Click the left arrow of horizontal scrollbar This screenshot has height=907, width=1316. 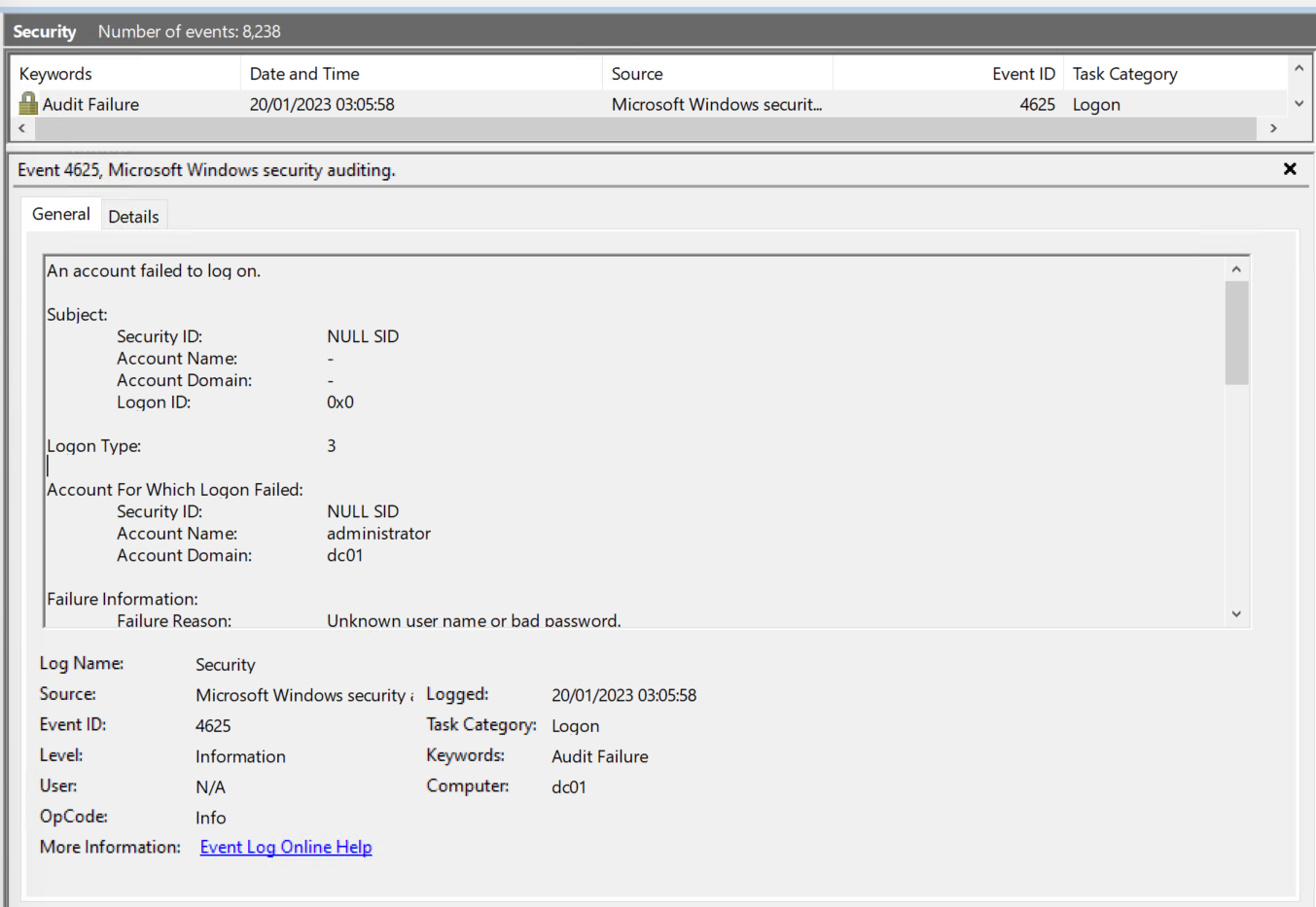pyautogui.click(x=21, y=127)
